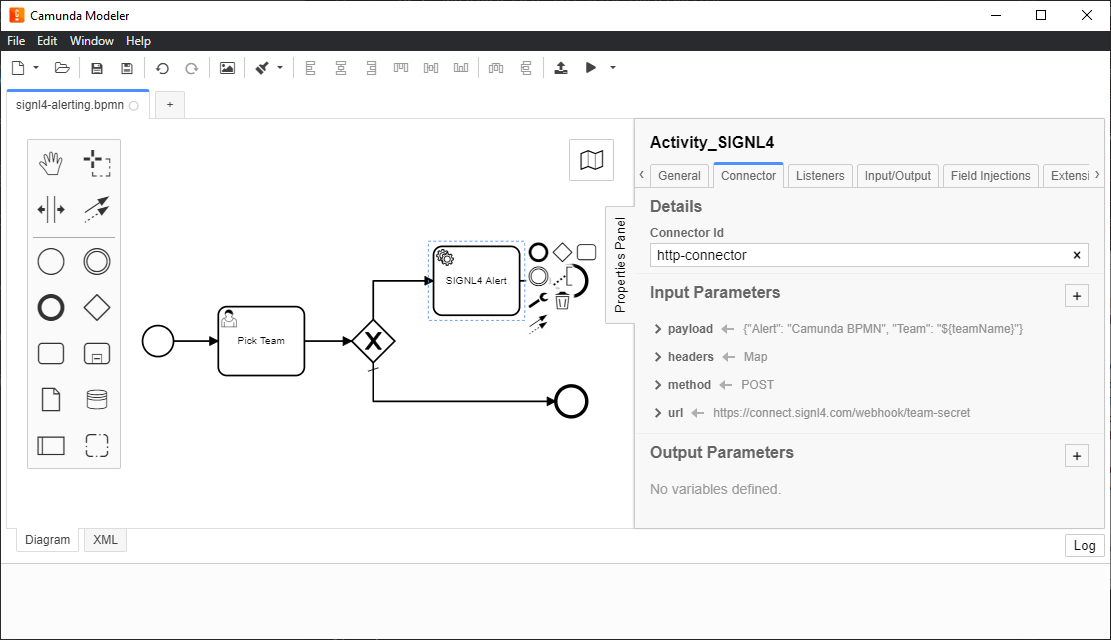The width and height of the screenshot is (1111, 640).
Task: Clear the Connector Id field
Action: point(1077,255)
